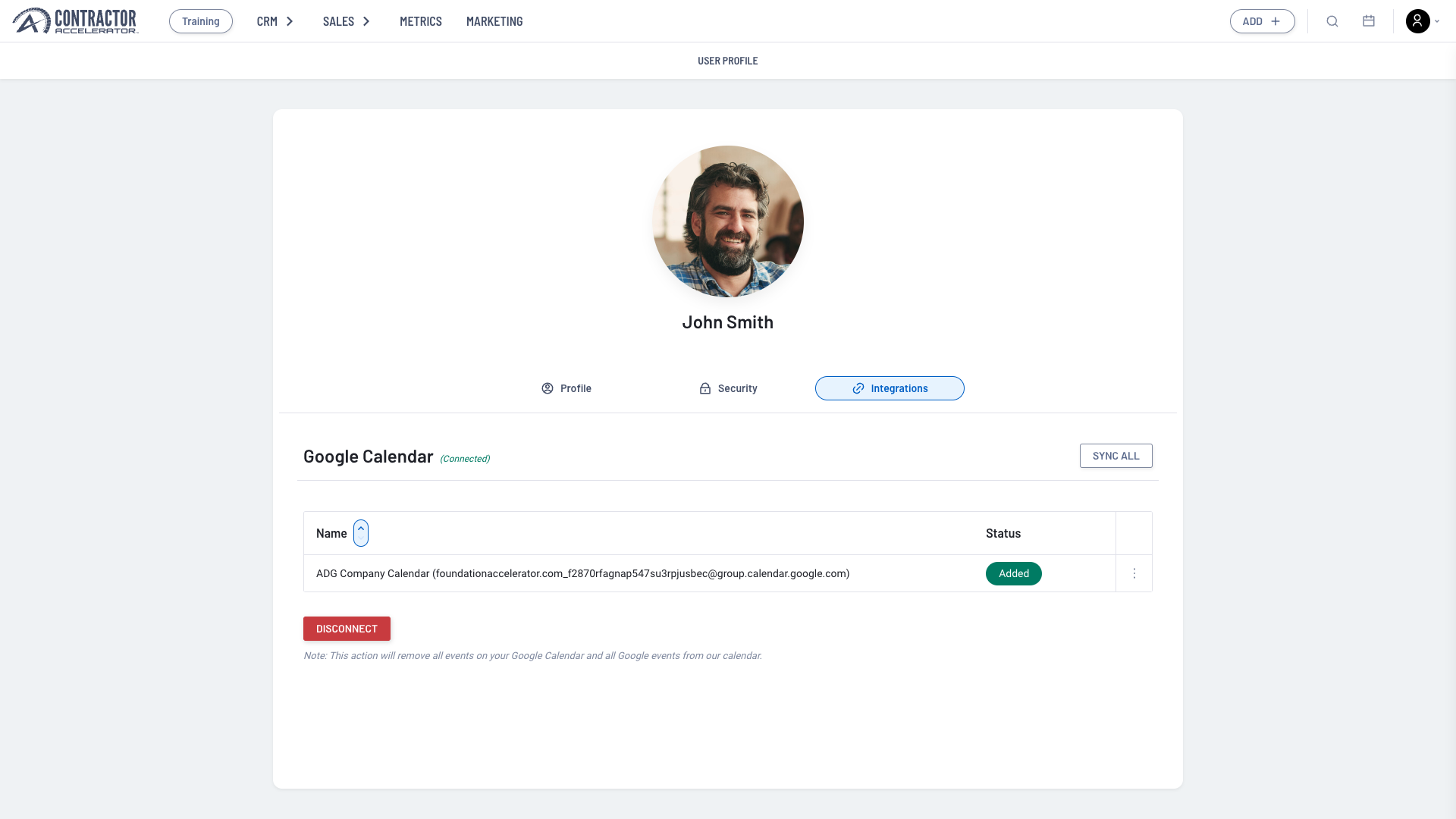Click the Google Calendar heading
1456x819 pixels.
(368, 456)
